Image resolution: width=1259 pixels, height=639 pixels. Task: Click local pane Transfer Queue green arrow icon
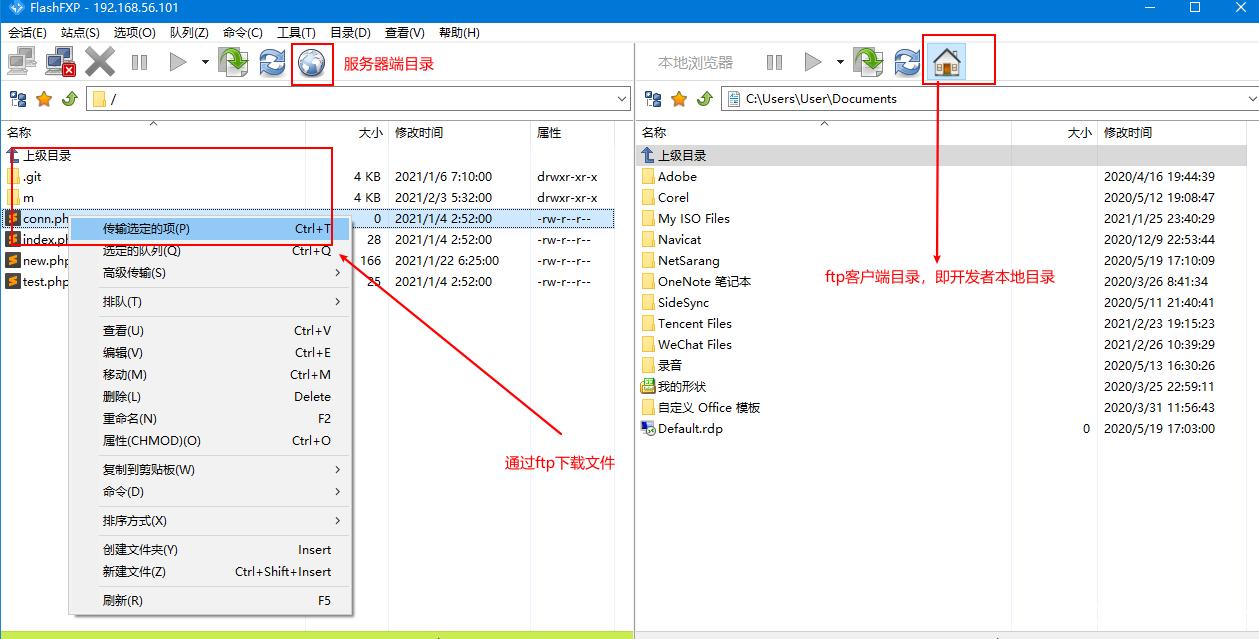(x=868, y=63)
